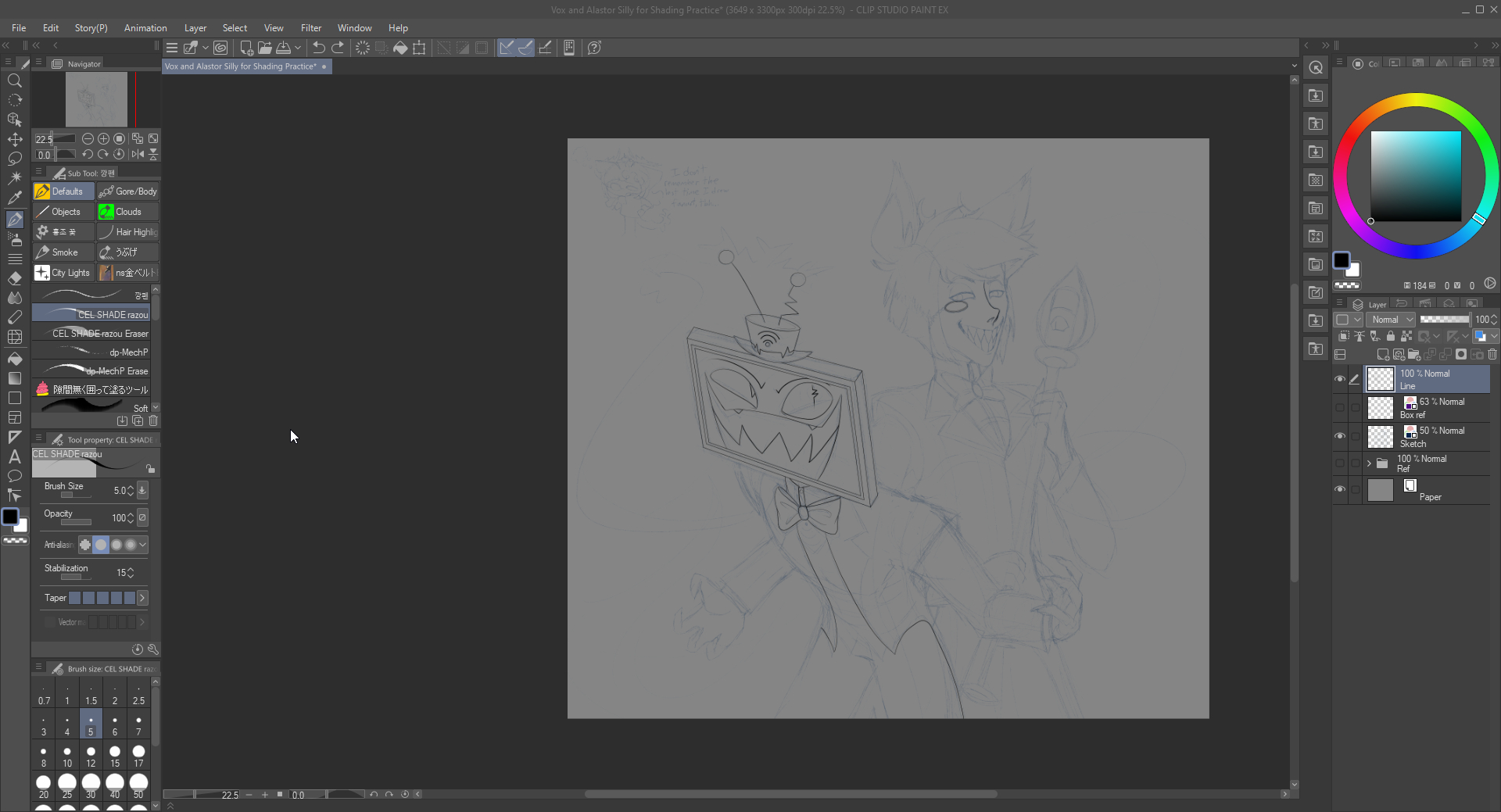This screenshot has width=1501, height=812.
Task: Open the Filter menu
Action: [310, 28]
